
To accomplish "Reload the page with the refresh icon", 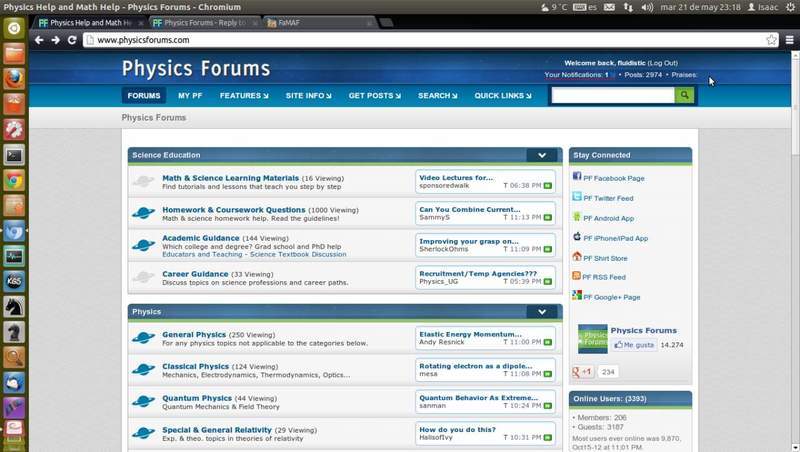I will (x=72, y=40).
